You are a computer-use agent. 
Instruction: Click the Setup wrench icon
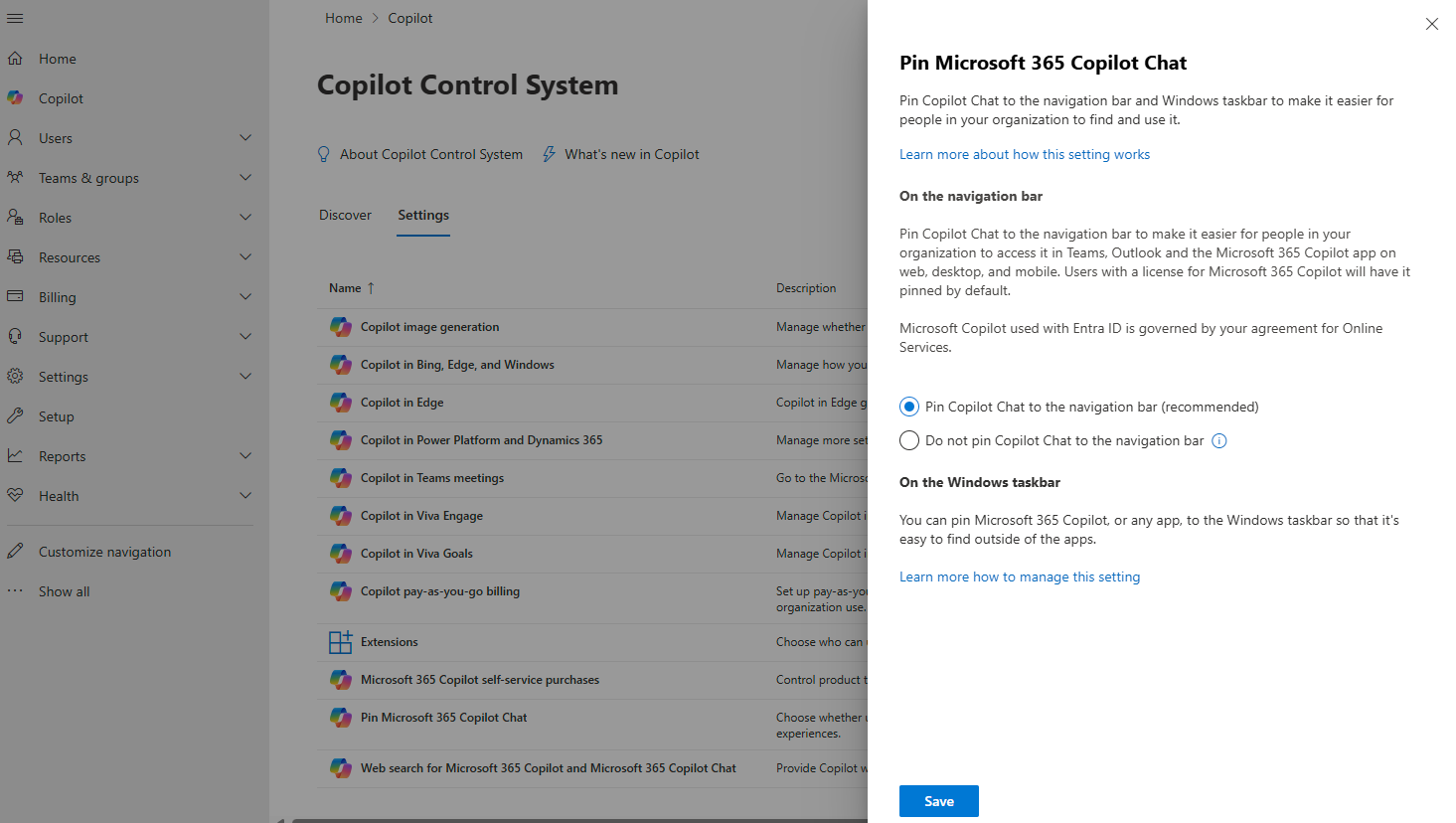pos(15,416)
